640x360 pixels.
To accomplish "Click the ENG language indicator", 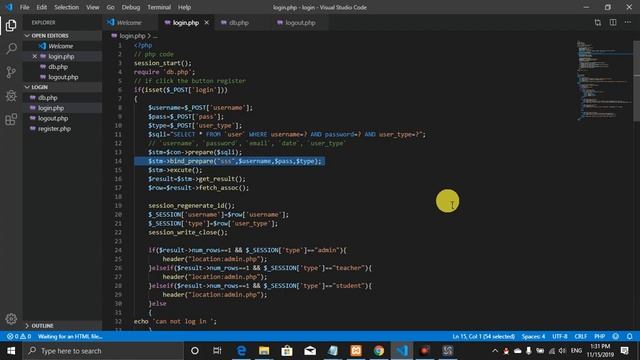I will point(576,351).
